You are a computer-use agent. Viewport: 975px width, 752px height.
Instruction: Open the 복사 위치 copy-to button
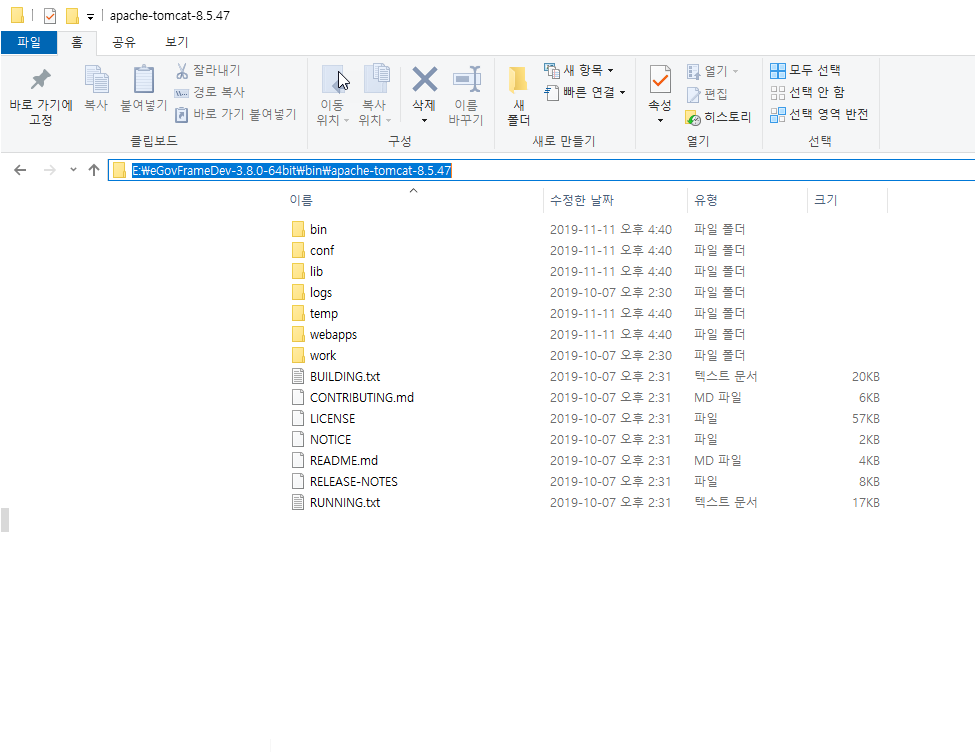point(374,95)
